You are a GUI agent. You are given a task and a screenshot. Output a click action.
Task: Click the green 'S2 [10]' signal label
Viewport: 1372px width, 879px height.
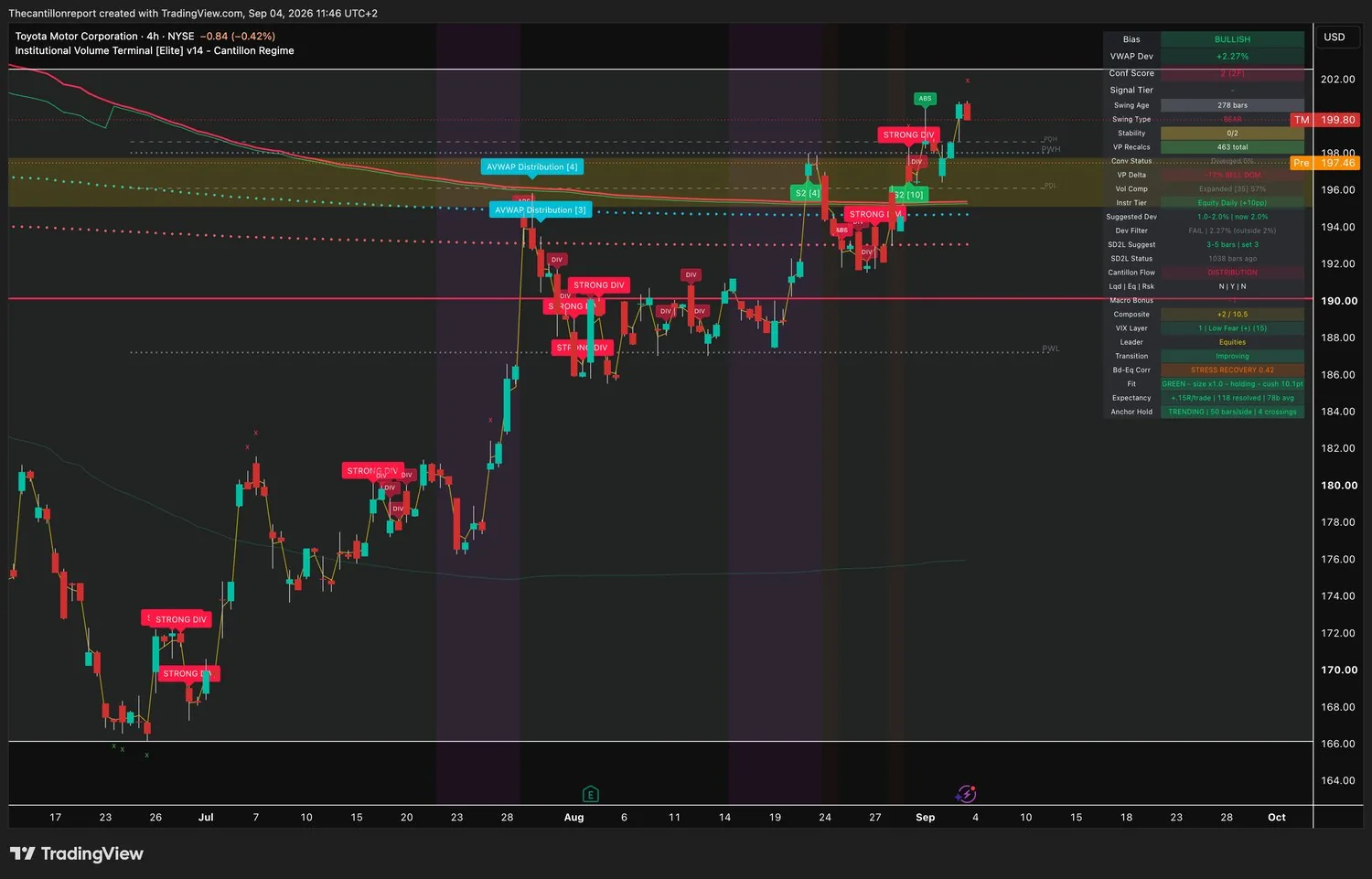click(909, 195)
